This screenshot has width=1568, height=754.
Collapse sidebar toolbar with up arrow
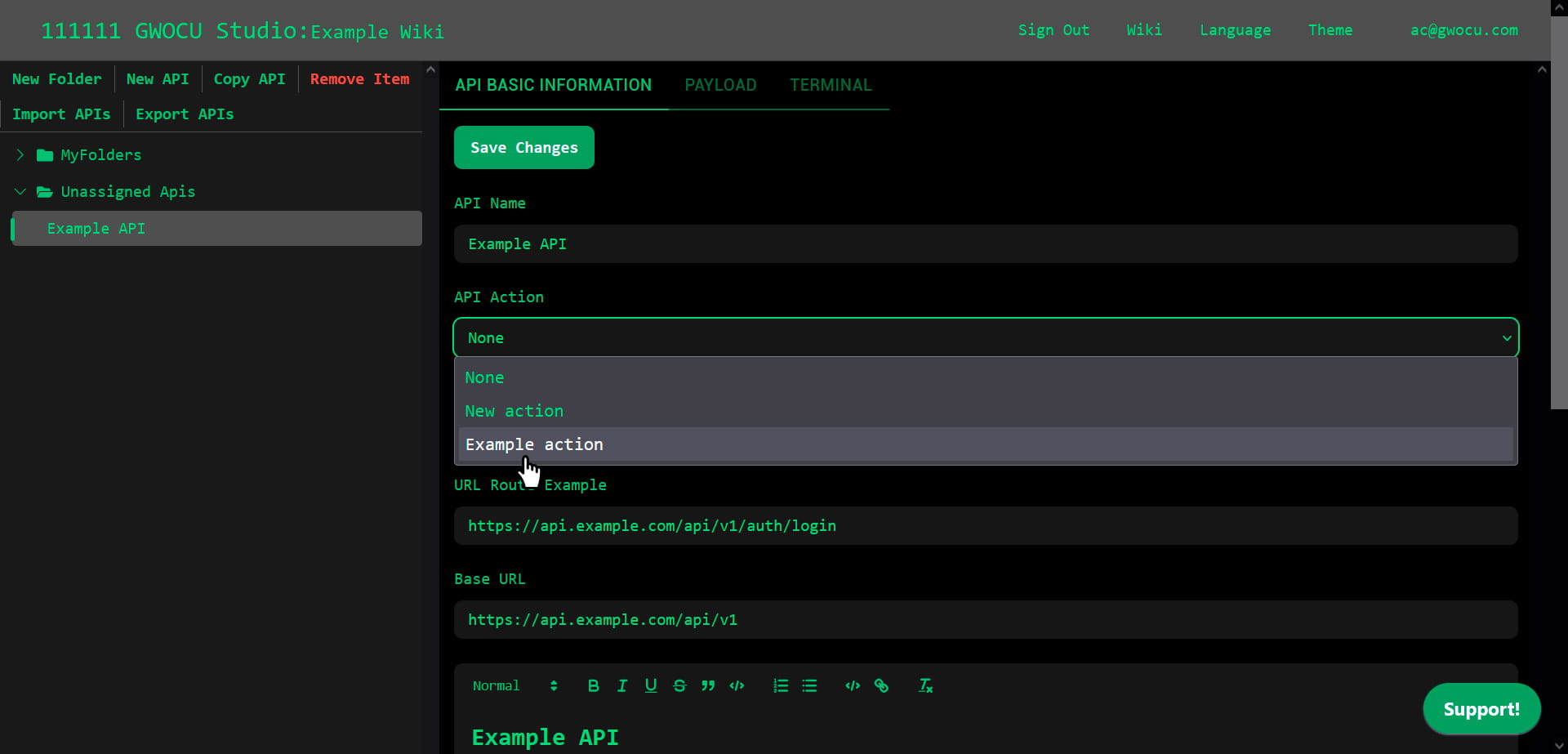point(430,69)
